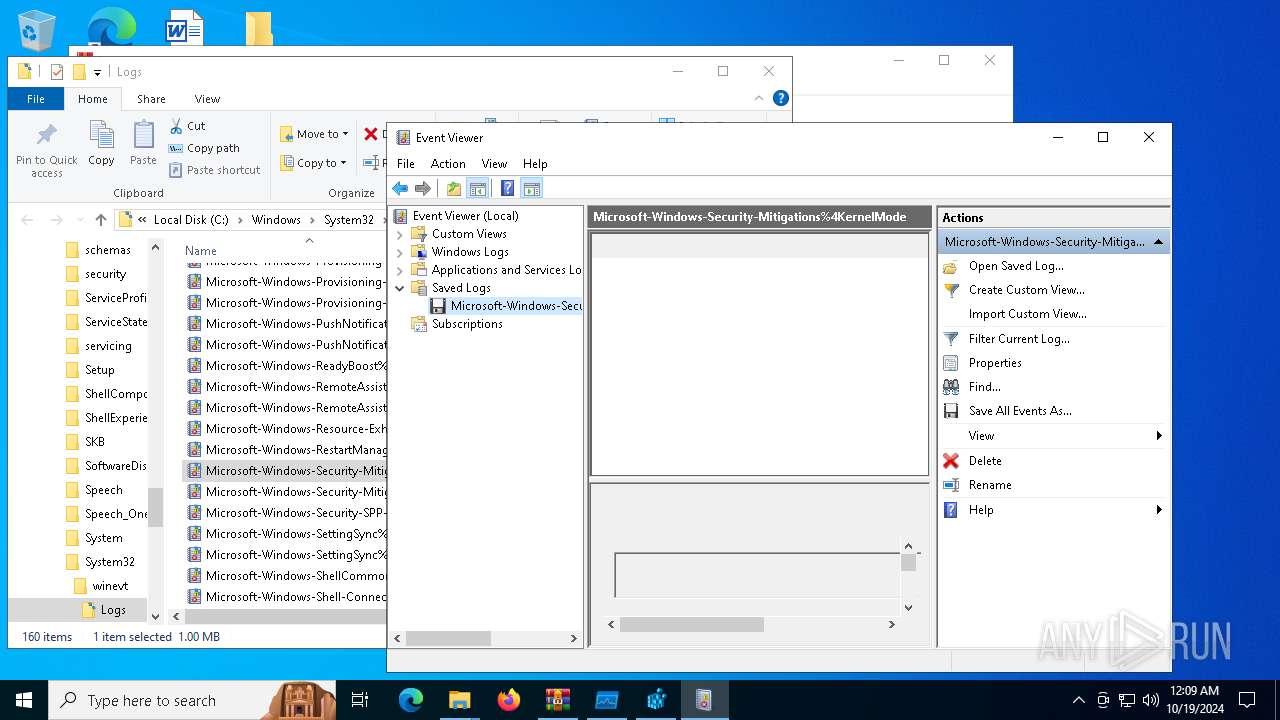Click the Home tab in File Explorer
The width and height of the screenshot is (1280, 720).
point(93,99)
